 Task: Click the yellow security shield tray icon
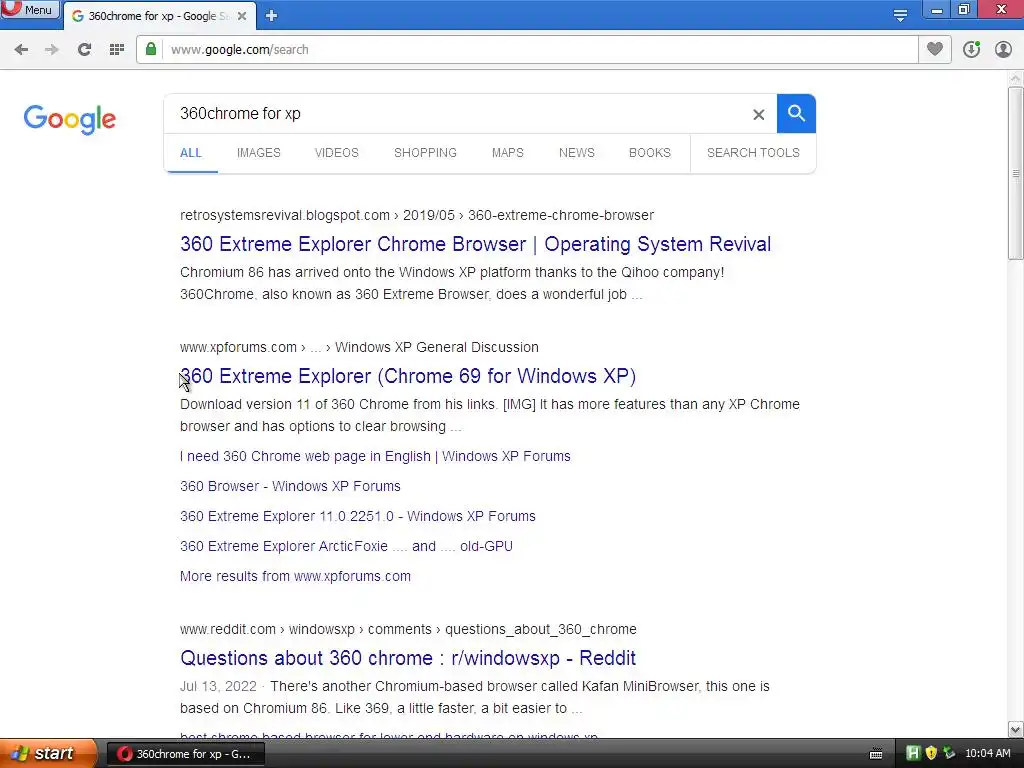(931, 754)
